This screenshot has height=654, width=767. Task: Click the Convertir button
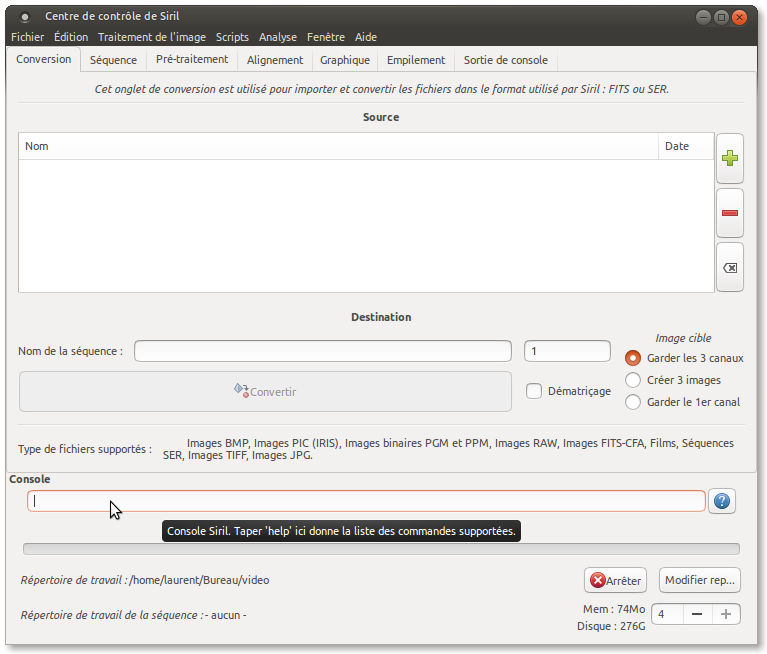pos(265,392)
